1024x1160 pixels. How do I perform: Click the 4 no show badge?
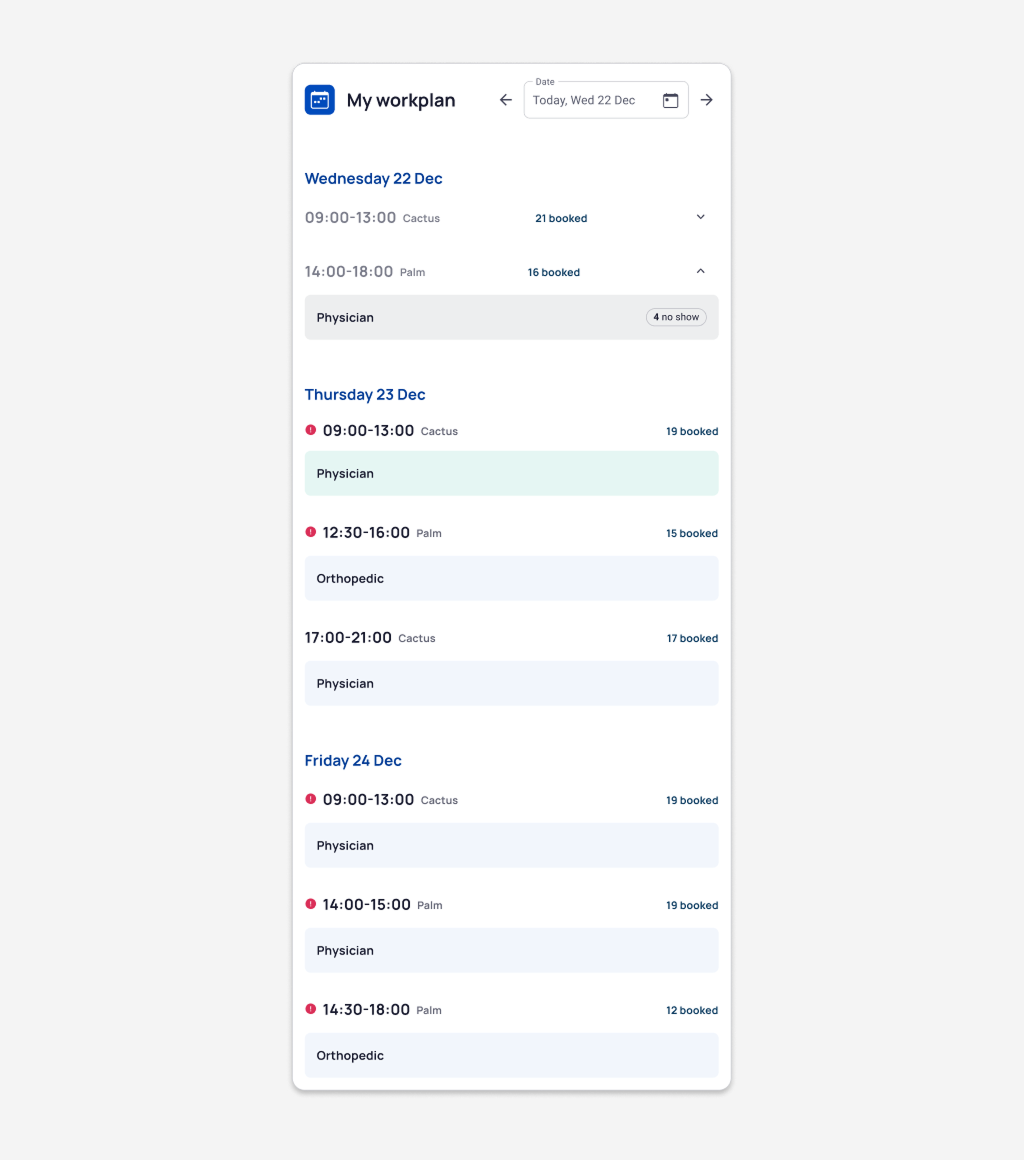[676, 317]
